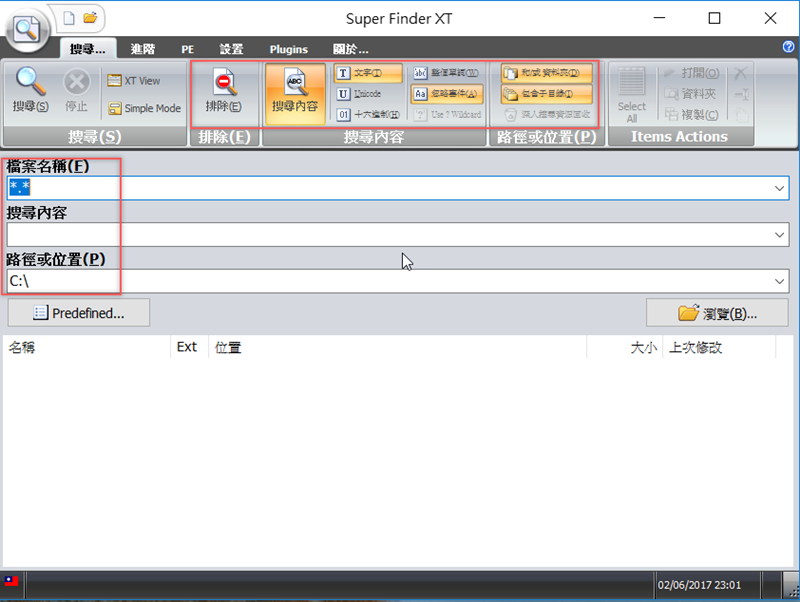Sort results by 大小 column
Screen dimensions: 800x602
point(624,347)
